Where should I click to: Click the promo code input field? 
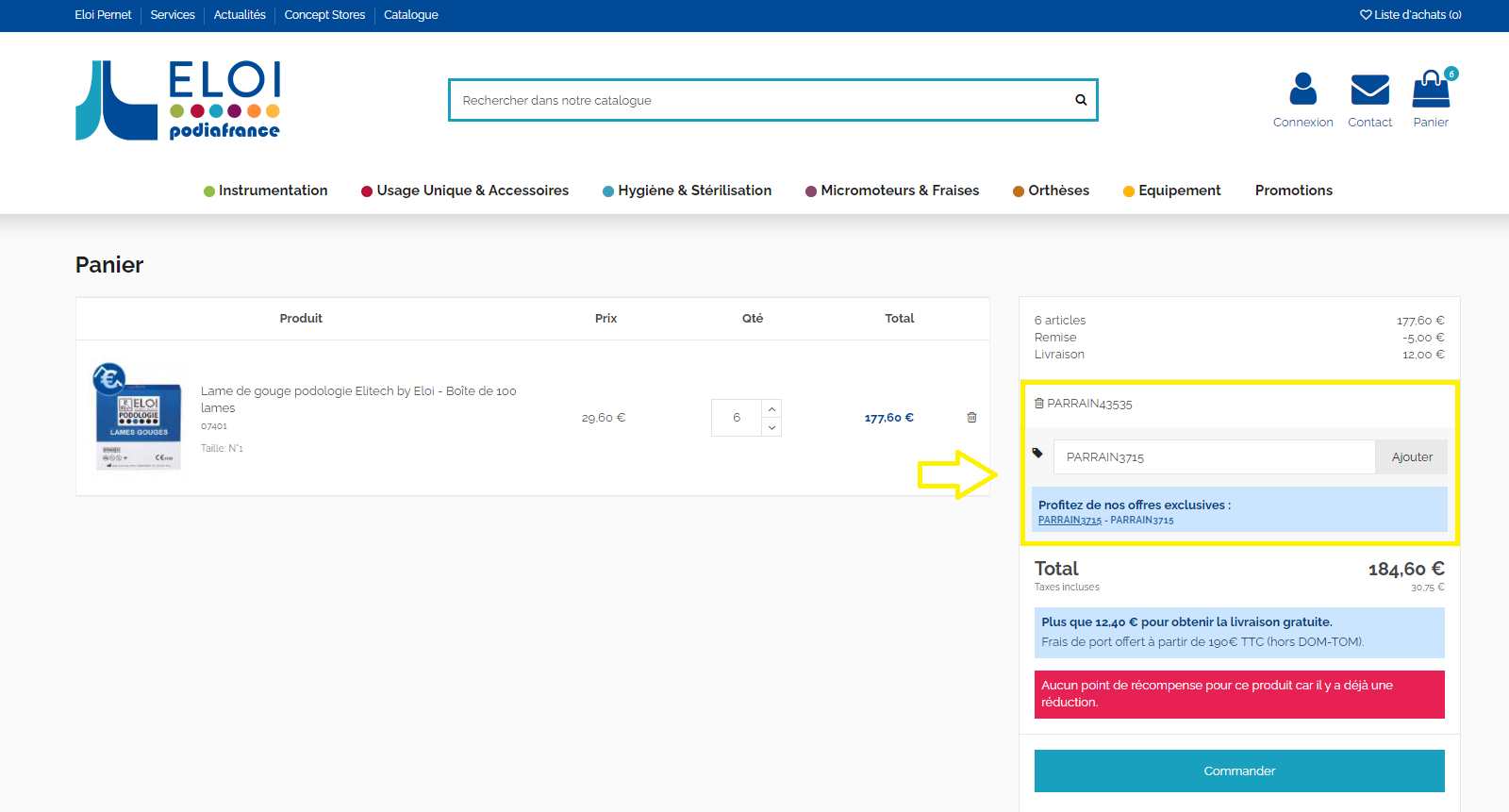click(x=1215, y=457)
